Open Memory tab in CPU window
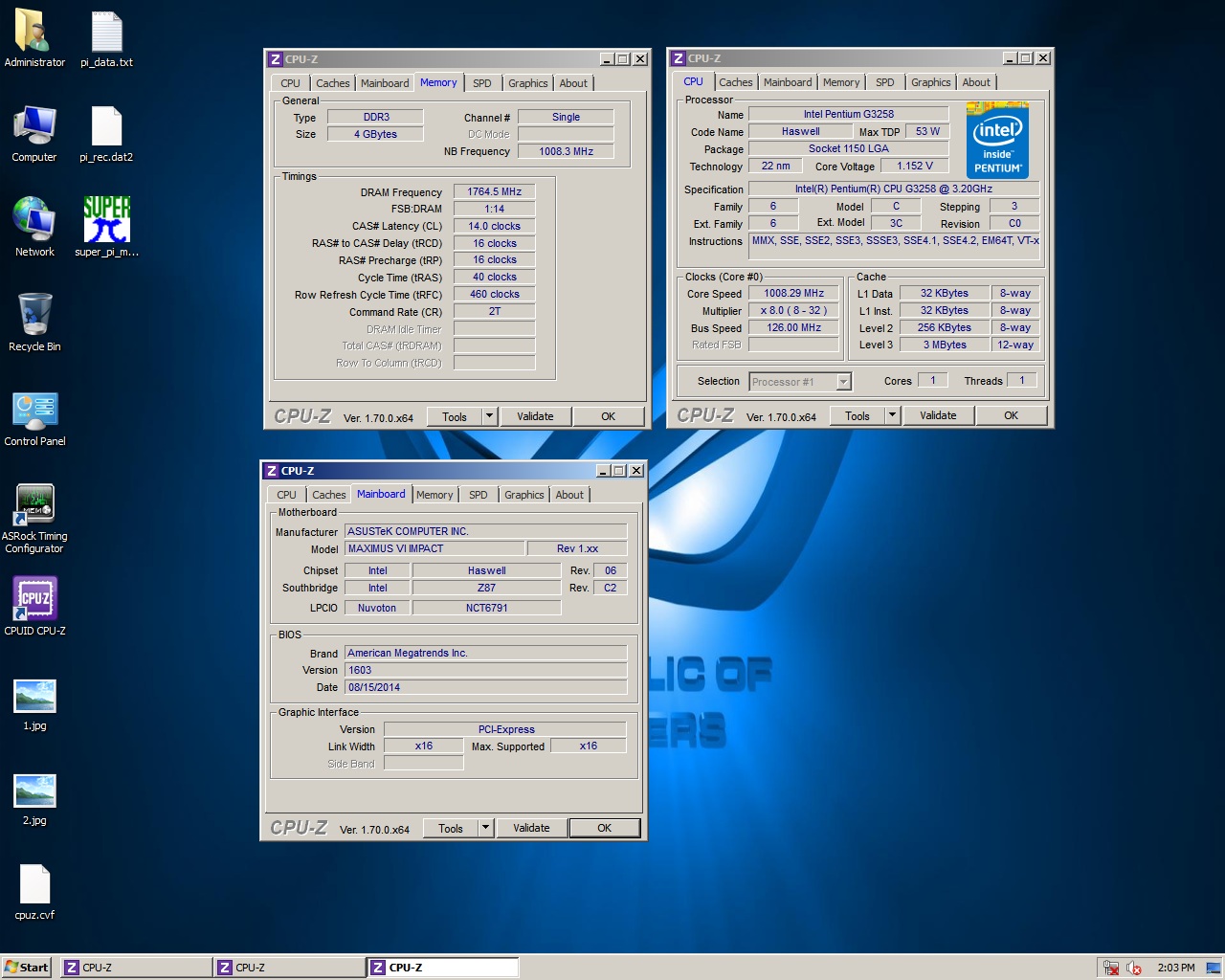Screen dimensions: 1225x980 click(841, 82)
